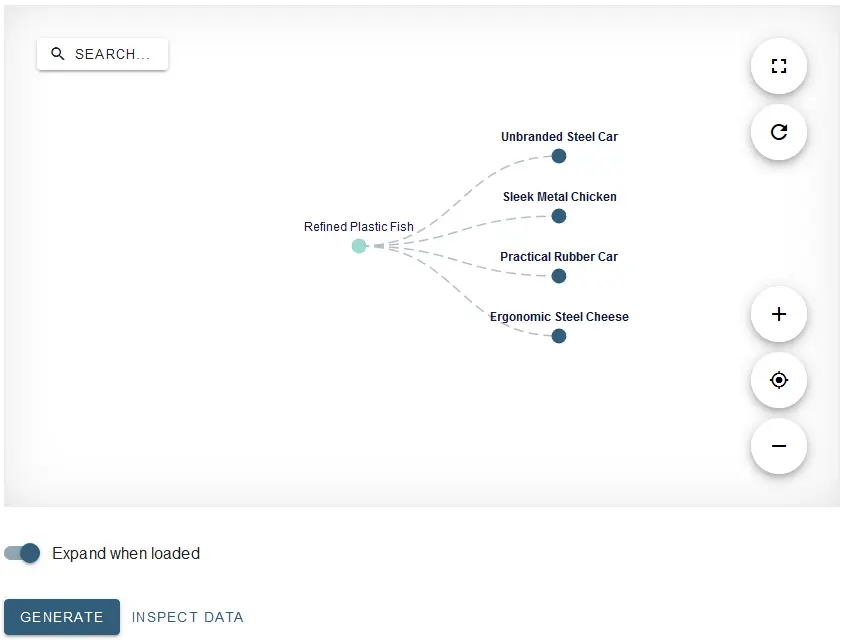Screen dimensions: 846x640
Task: Center the graph with the target icon
Action: [779, 380]
